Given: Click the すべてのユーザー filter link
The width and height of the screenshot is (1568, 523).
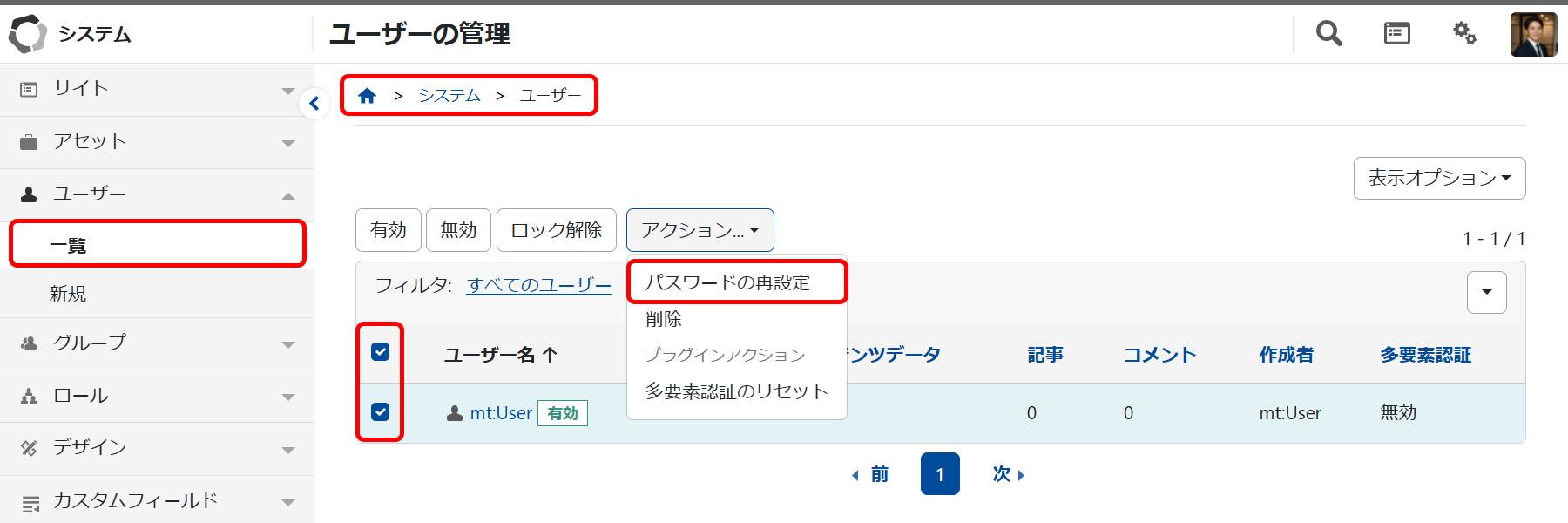Looking at the screenshot, I should pos(539,285).
